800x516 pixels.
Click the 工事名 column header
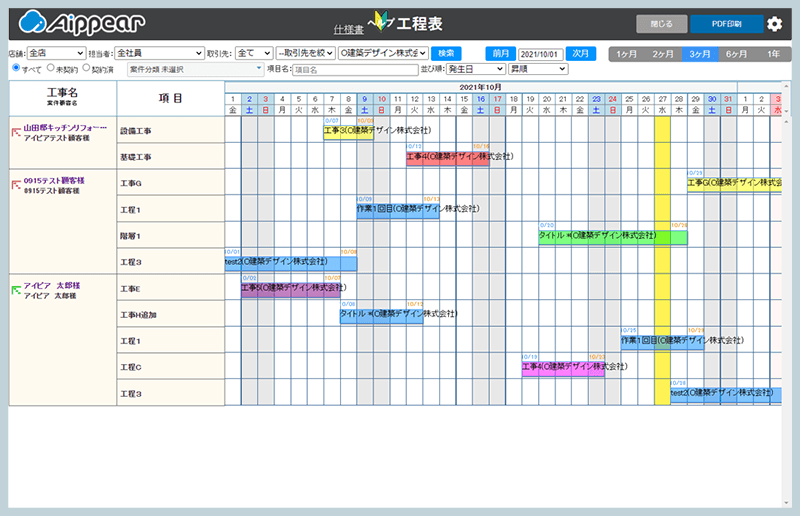pyautogui.click(x=63, y=96)
